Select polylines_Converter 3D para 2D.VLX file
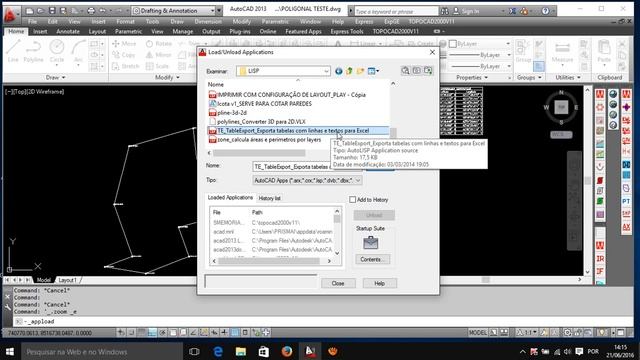The height and width of the screenshot is (360, 640). pyautogui.click(x=257, y=122)
